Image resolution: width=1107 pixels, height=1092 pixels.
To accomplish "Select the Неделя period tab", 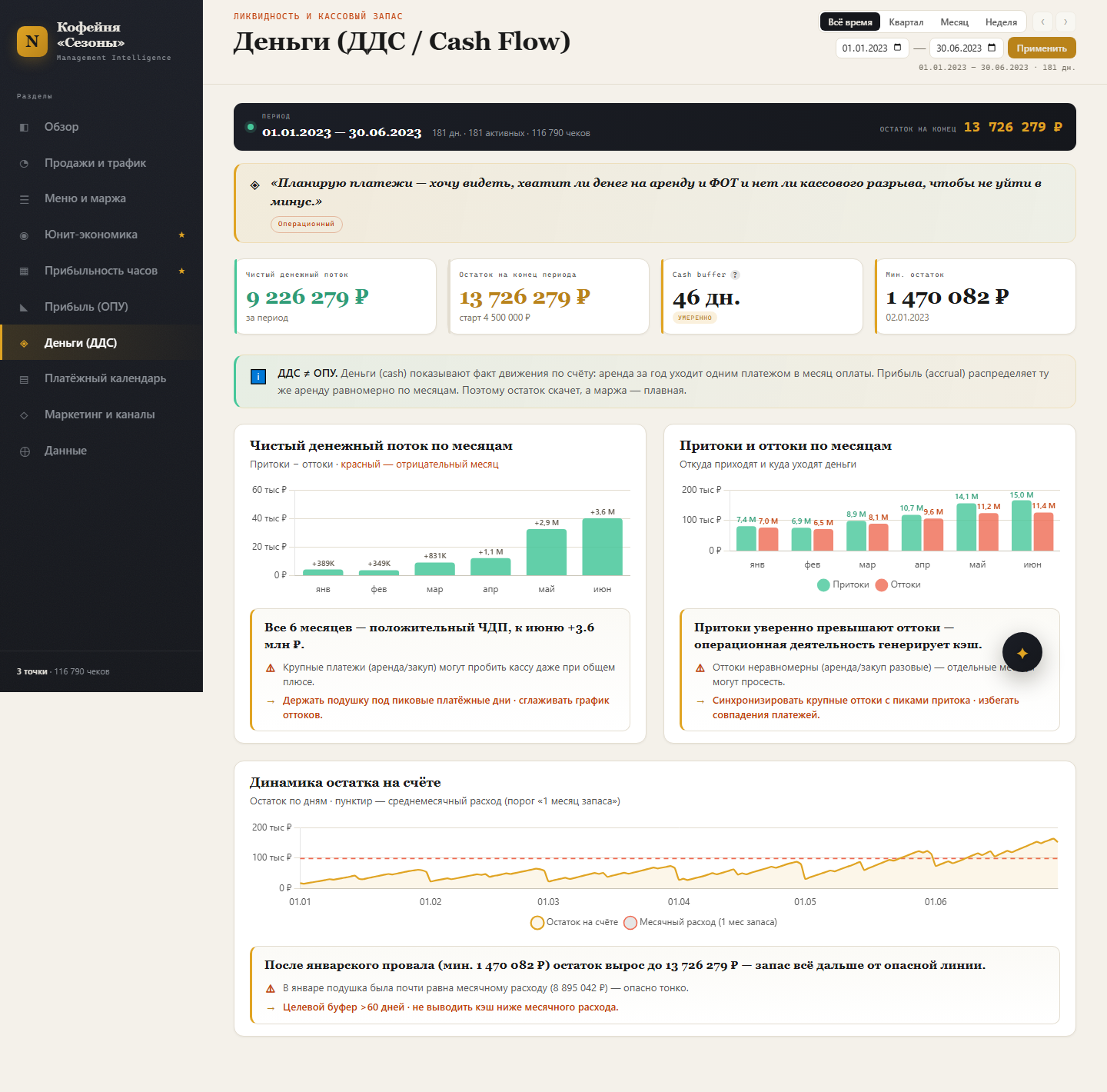I will coord(1001,22).
